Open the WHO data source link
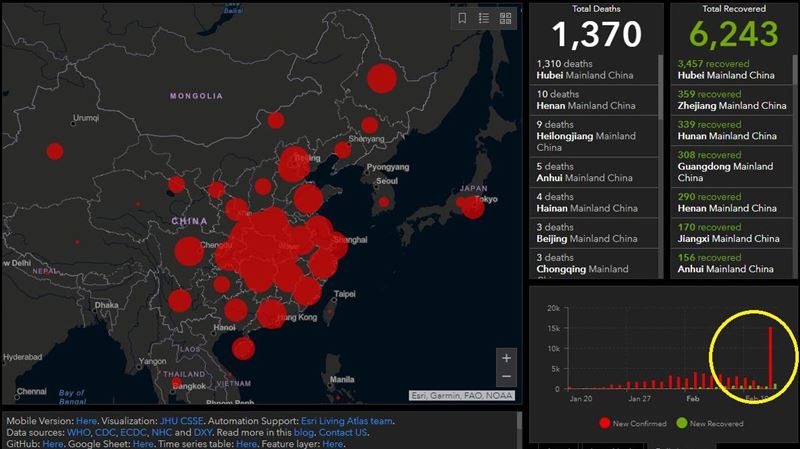The width and height of the screenshot is (800, 449). [79, 433]
